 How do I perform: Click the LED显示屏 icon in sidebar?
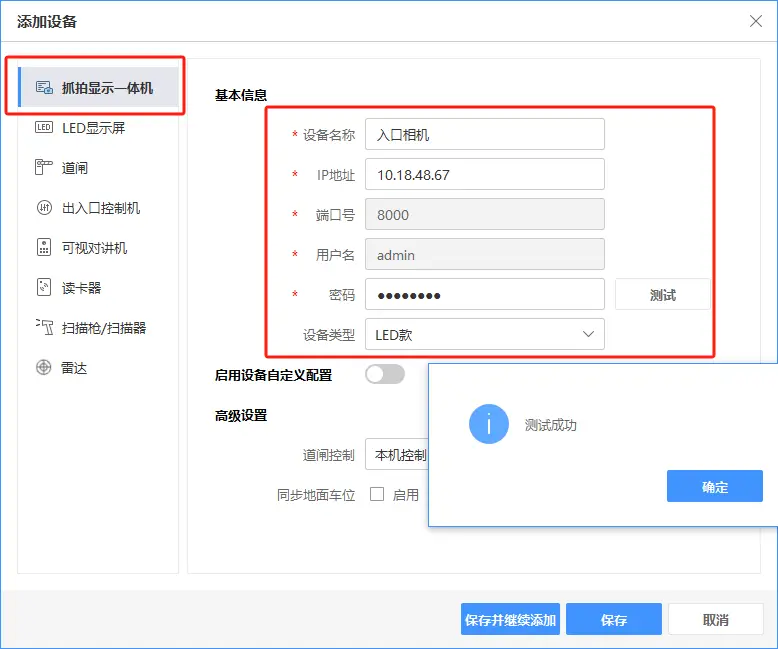pyautogui.click(x=44, y=128)
